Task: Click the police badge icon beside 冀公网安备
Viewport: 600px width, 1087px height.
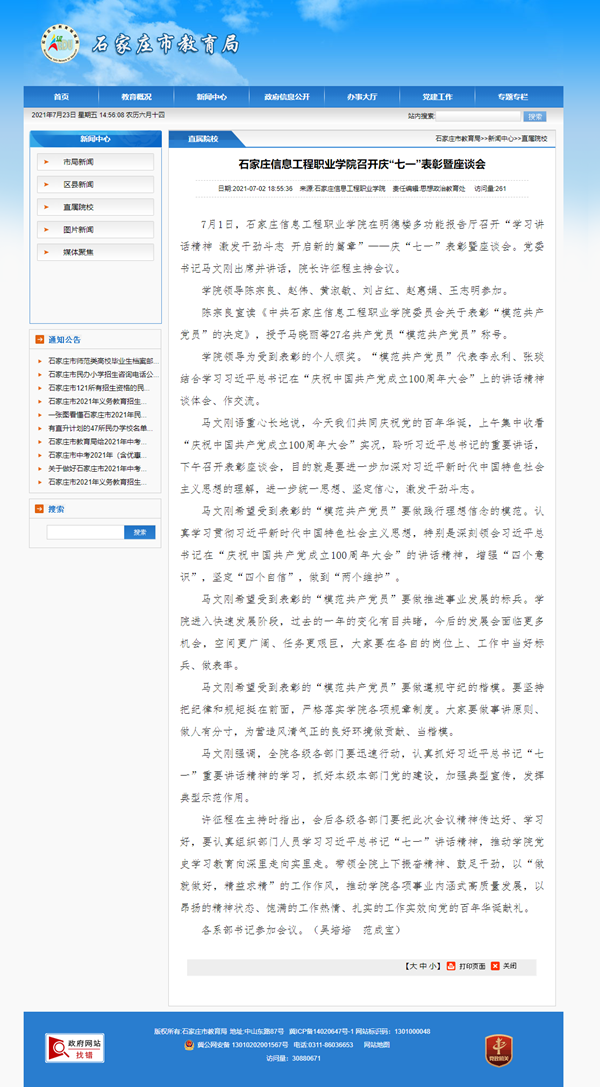Action: pos(187,1044)
